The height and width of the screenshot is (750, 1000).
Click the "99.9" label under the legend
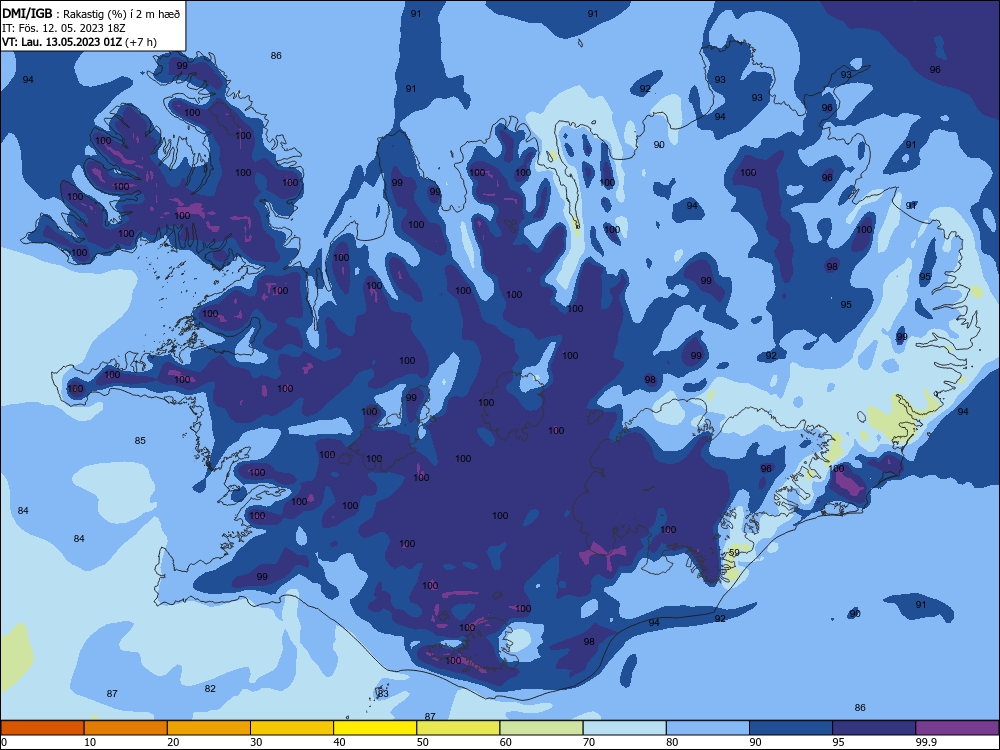tap(926, 742)
